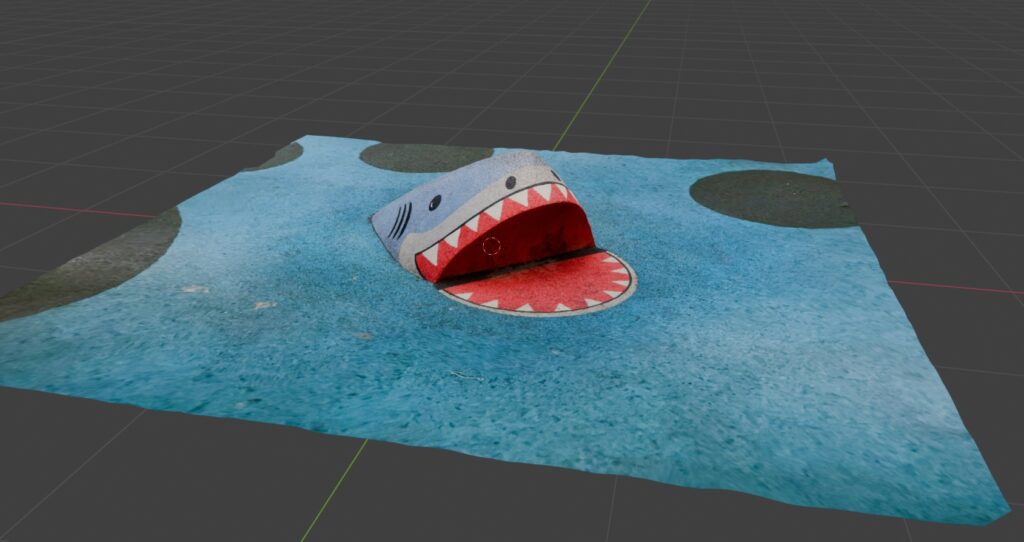The height and width of the screenshot is (542, 1024).
Task: Click the three black gill lines on shark
Action: tap(400, 221)
